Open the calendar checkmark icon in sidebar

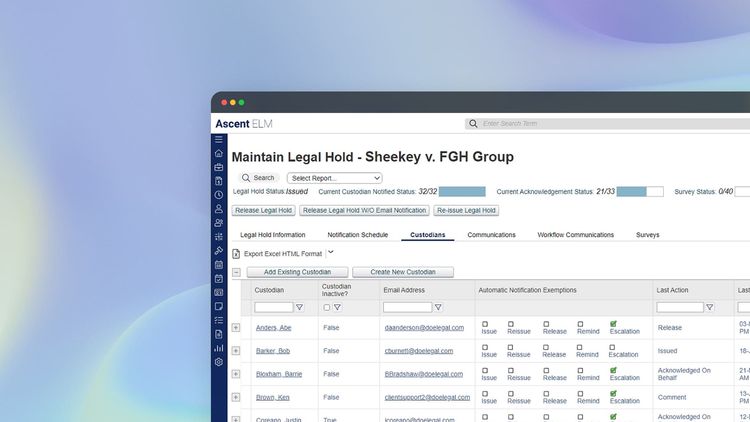[x=219, y=278]
